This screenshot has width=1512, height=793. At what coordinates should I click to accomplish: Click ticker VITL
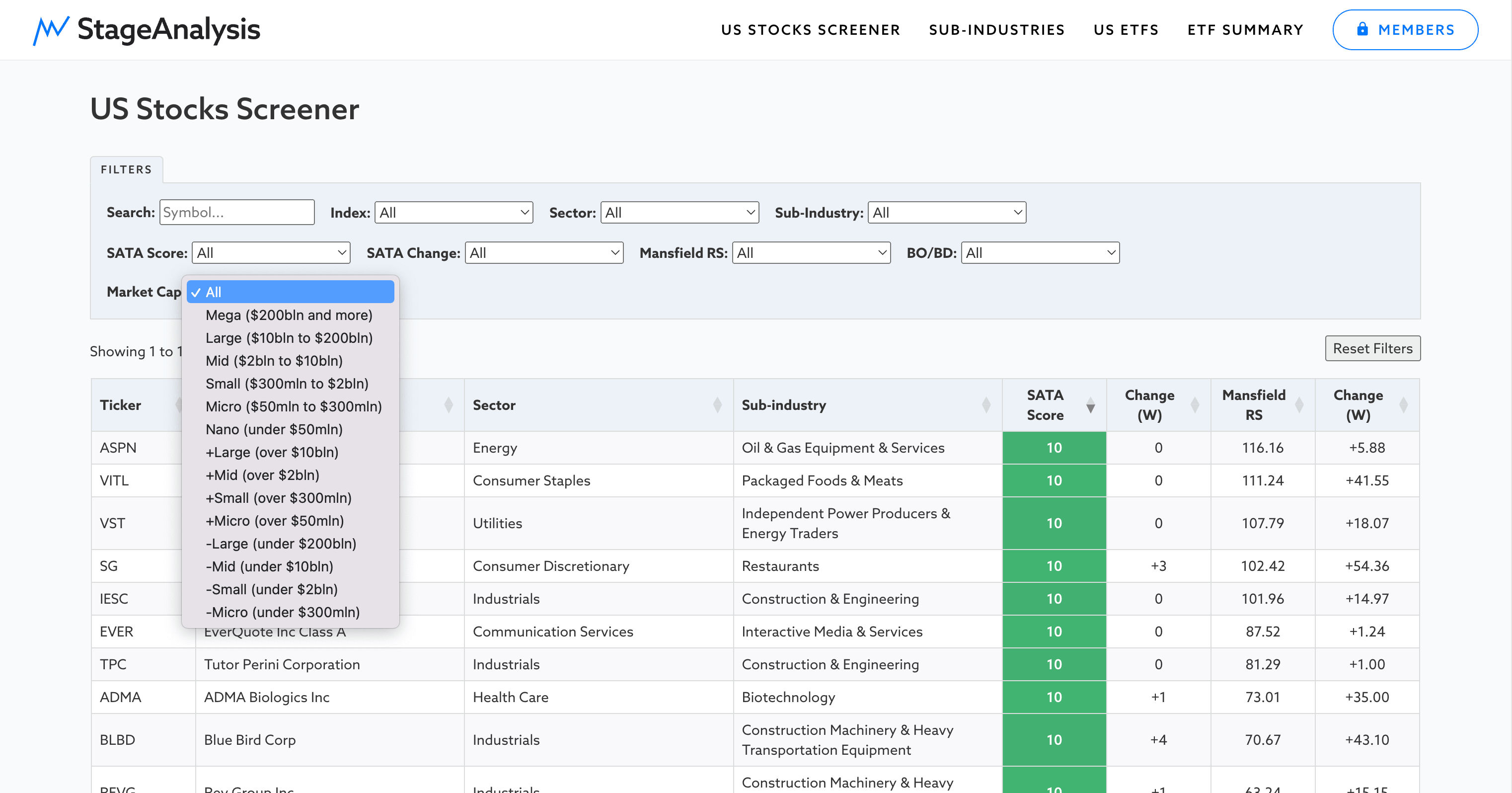(114, 481)
